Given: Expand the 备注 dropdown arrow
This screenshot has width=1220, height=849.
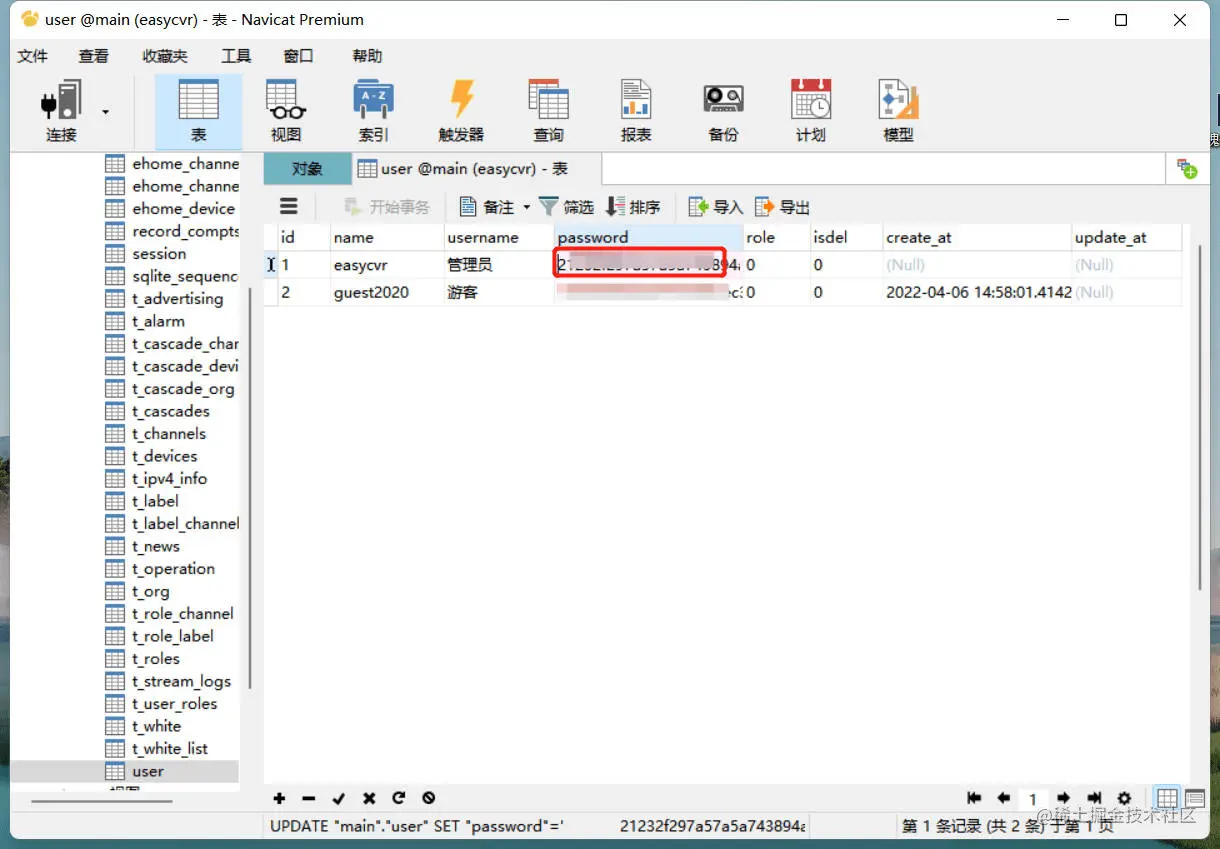Looking at the screenshot, I should [527, 207].
